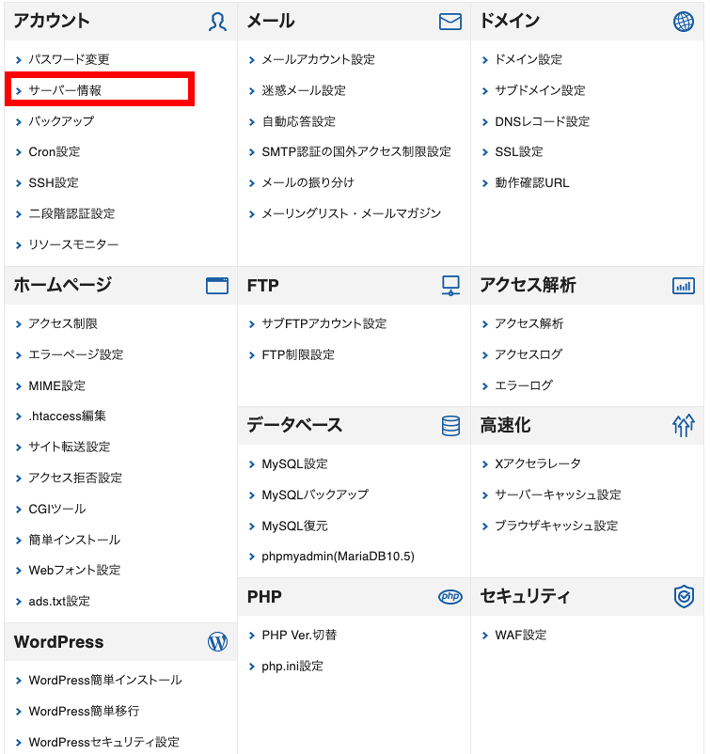Open サブドメイン設定 link
710x754 pixels.
[x=540, y=90]
